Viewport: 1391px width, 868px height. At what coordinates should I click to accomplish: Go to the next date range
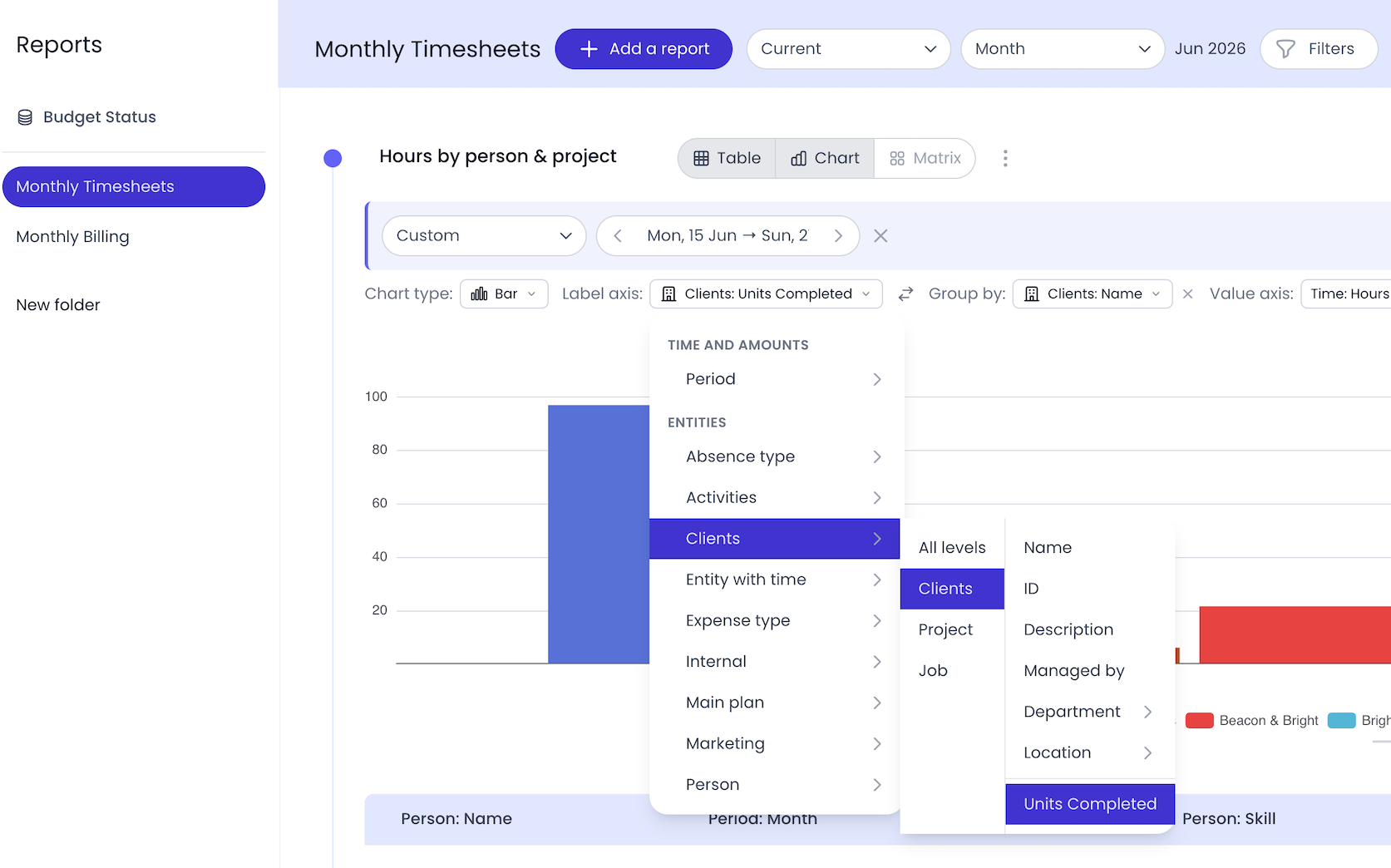838,236
